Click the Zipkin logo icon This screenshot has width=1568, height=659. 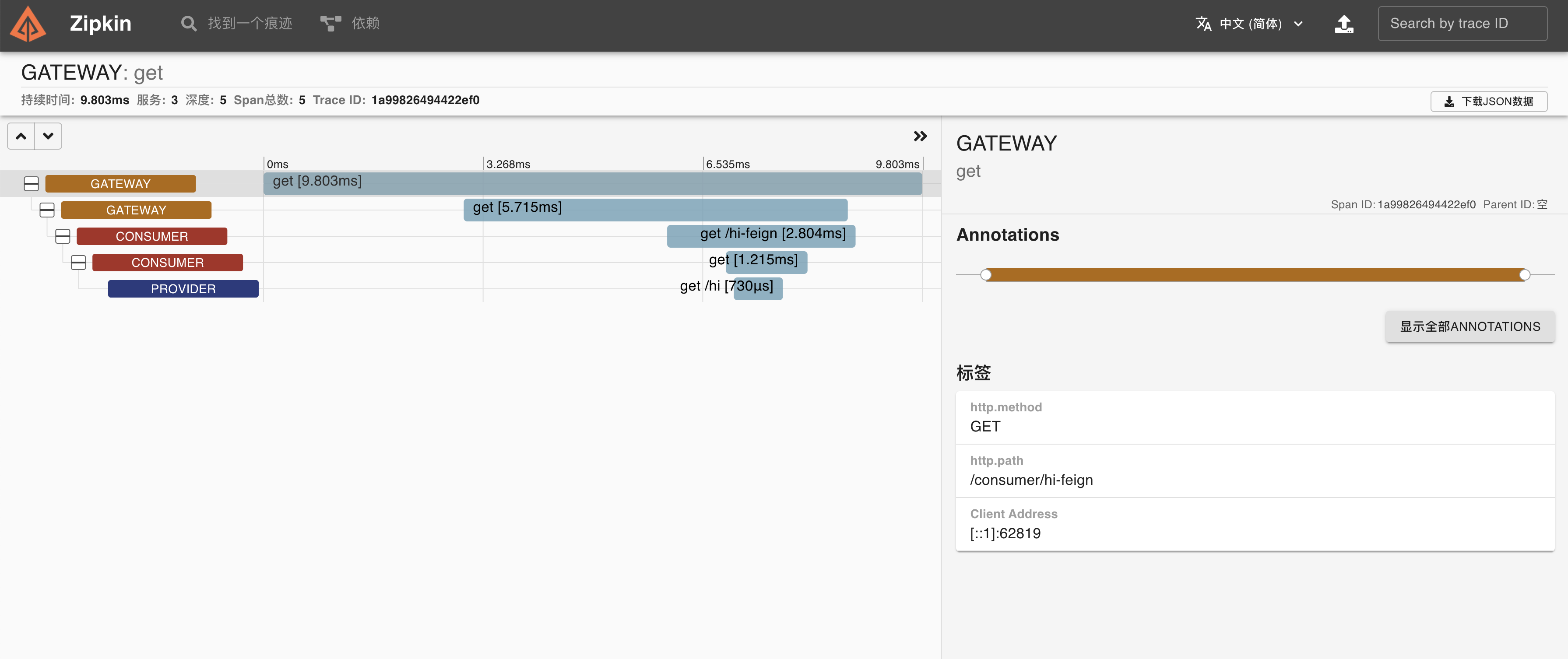tap(28, 25)
